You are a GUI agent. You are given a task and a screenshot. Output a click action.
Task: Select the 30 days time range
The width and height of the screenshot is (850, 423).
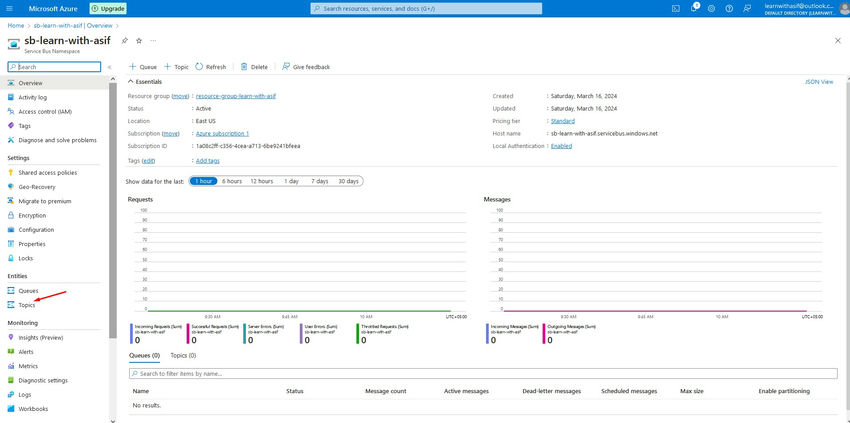pos(348,181)
